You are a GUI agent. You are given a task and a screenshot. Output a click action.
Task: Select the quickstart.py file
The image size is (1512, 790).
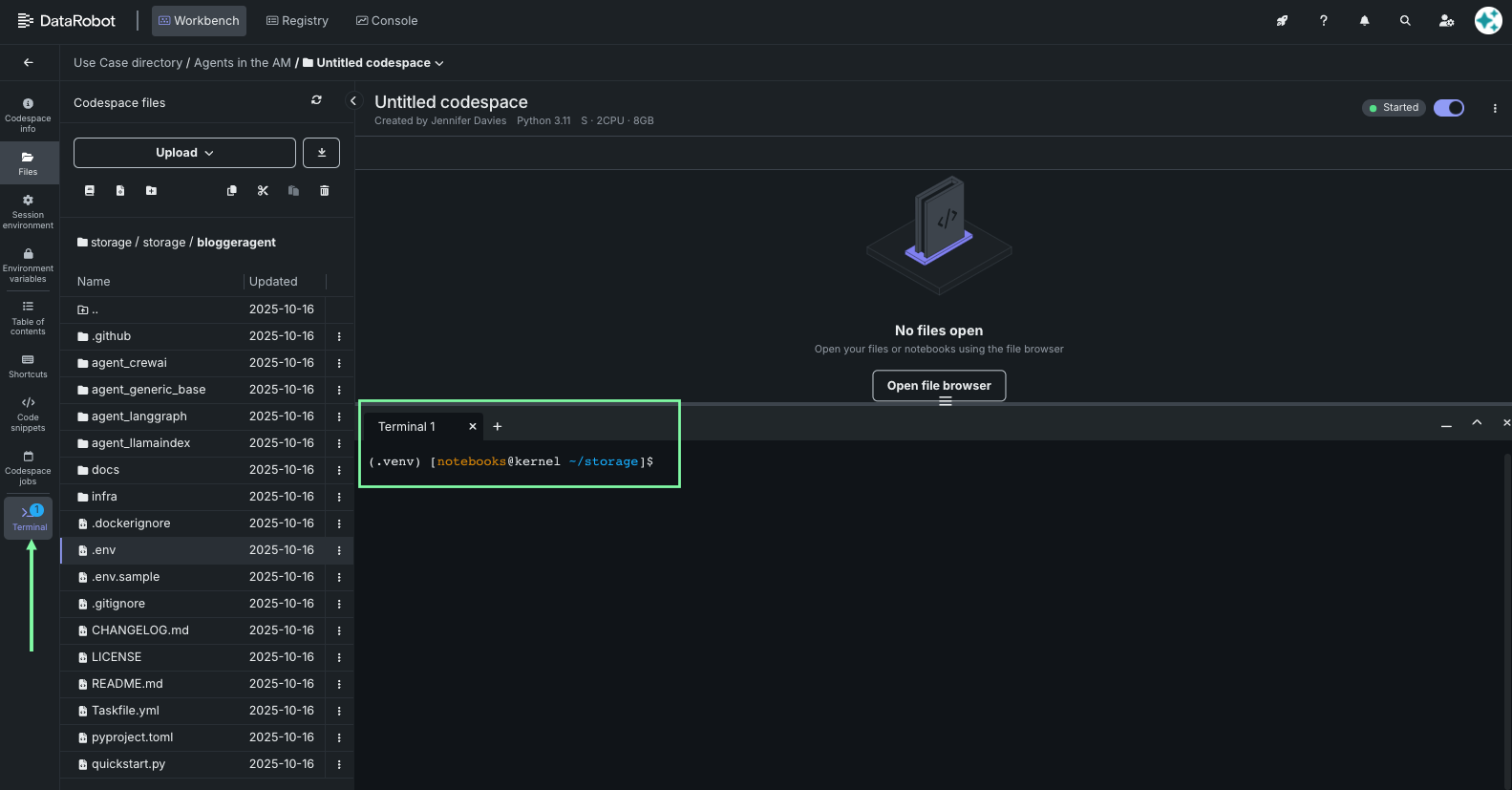pyautogui.click(x=128, y=764)
